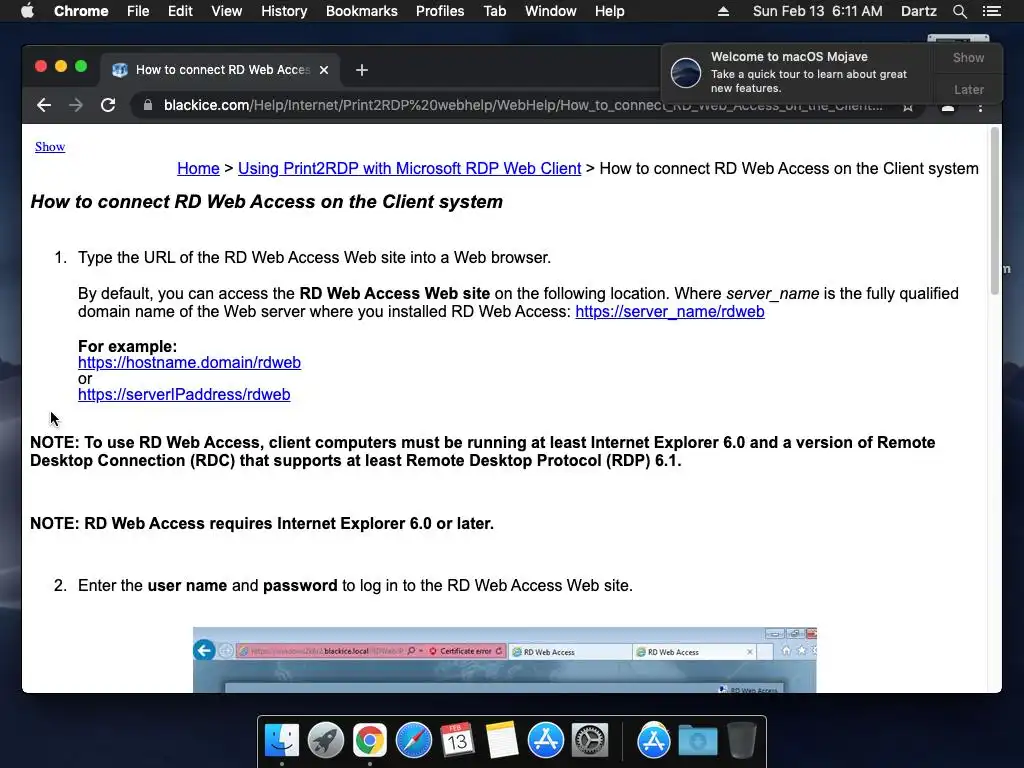Open the Chrome application menu
The image size is (1024, 768).
81,11
